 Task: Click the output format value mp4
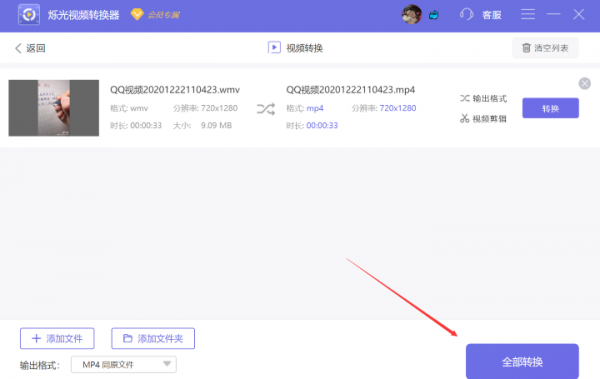[315, 108]
